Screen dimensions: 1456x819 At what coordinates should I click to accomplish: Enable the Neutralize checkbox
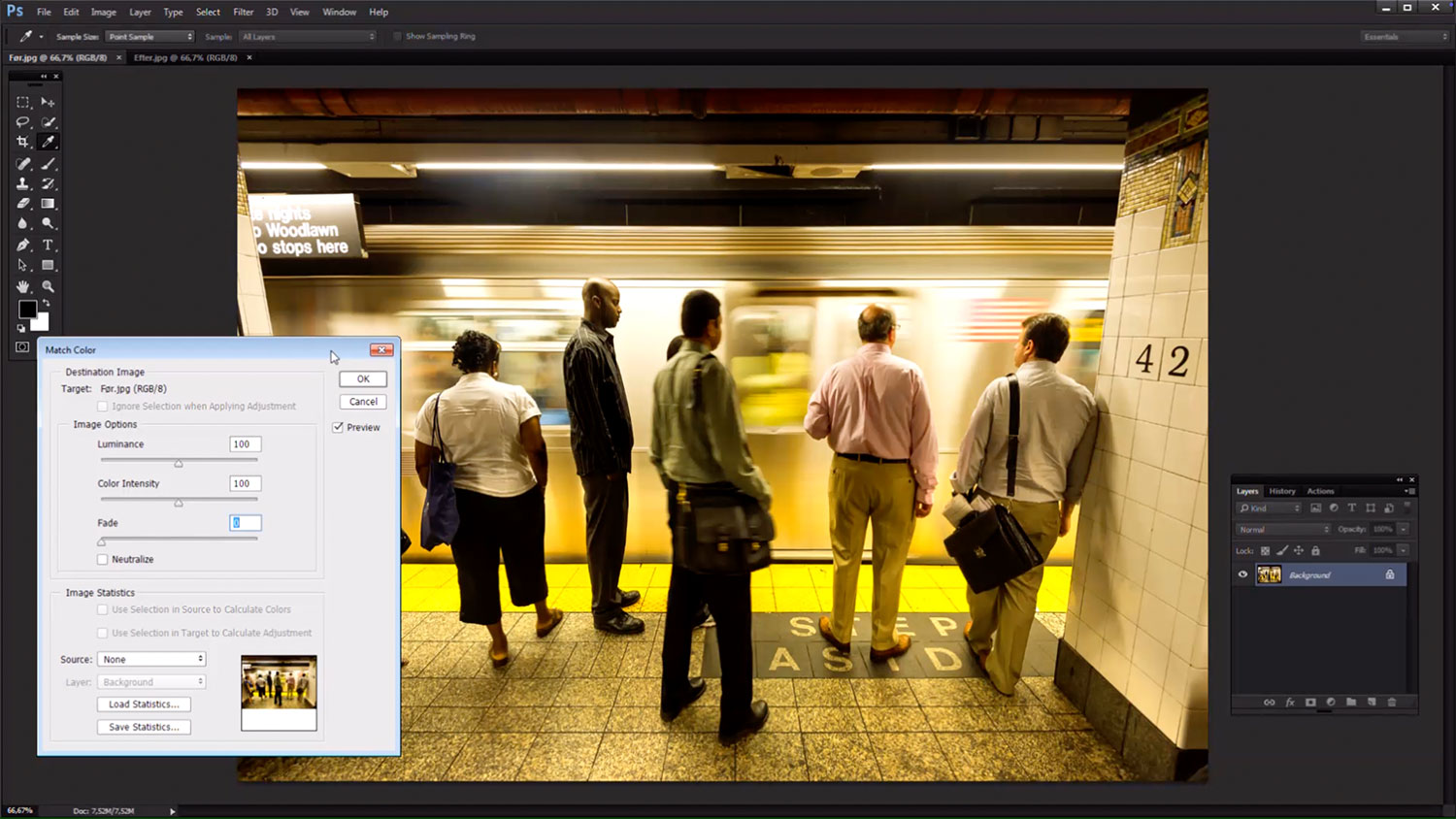(103, 560)
